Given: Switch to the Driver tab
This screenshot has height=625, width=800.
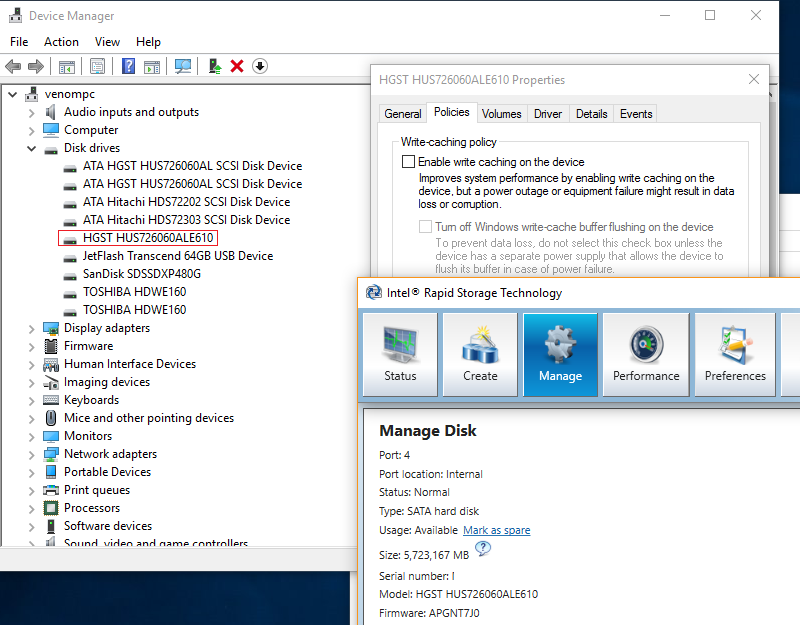Looking at the screenshot, I should click(x=548, y=114).
